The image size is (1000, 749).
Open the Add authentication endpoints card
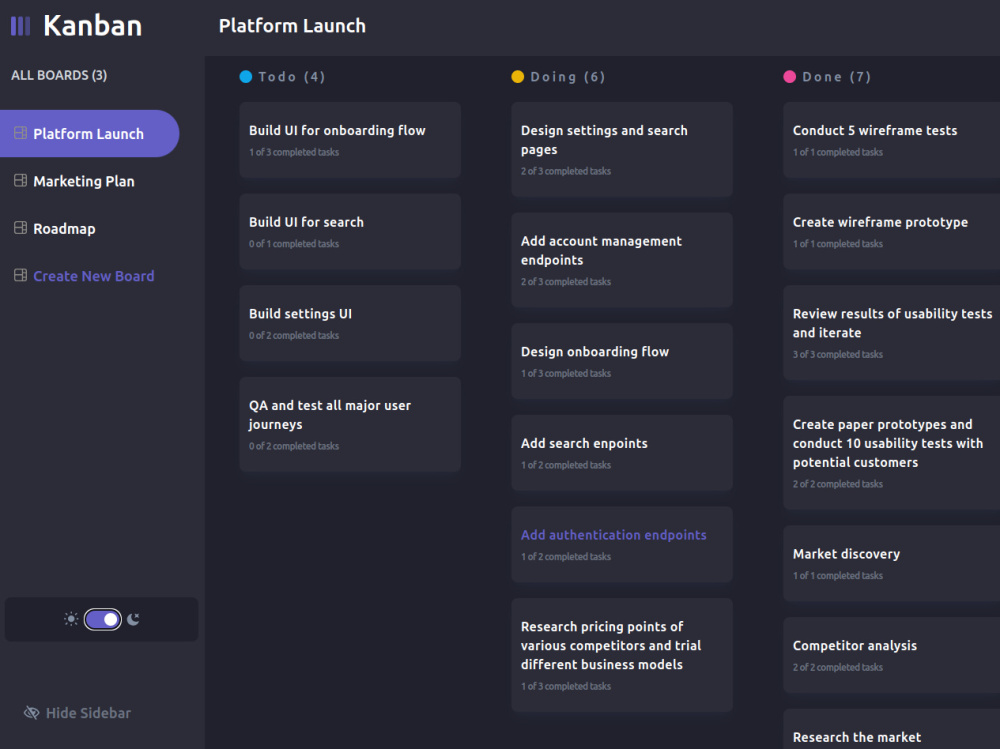(622, 544)
